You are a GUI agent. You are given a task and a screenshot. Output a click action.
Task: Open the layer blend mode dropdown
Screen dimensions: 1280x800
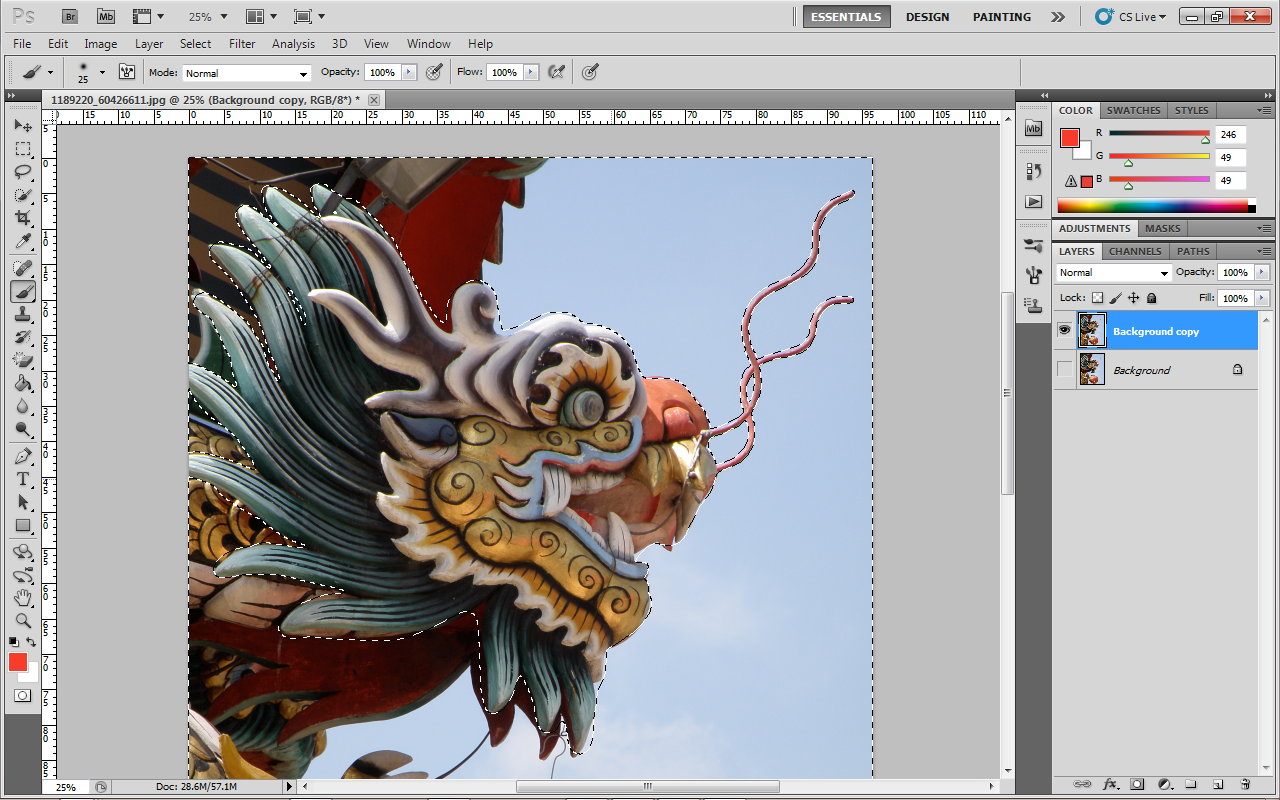pos(1114,273)
